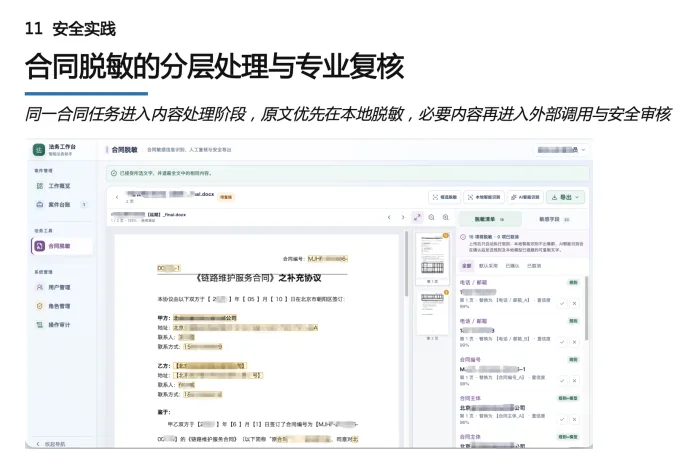Open the user account dropdown at top right

pyautogui.click(x=562, y=150)
